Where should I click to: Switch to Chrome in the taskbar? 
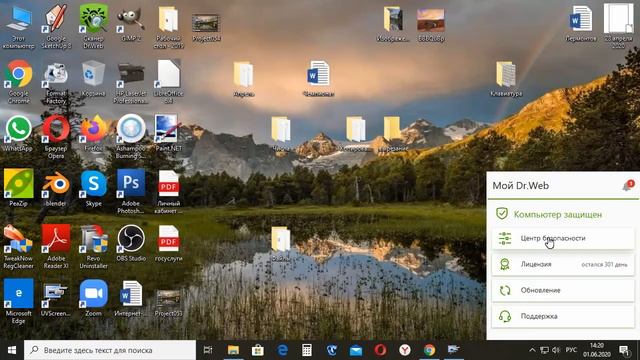click(429, 350)
